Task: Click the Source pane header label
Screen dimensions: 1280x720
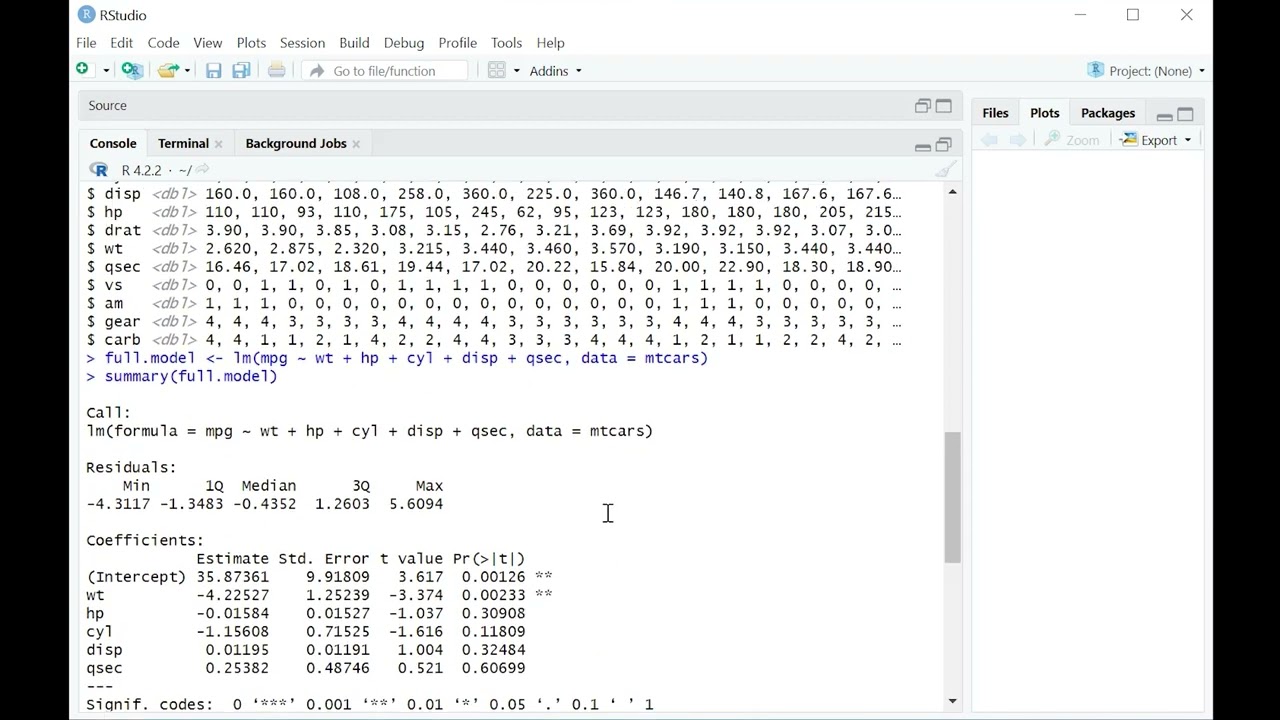Action: click(107, 106)
